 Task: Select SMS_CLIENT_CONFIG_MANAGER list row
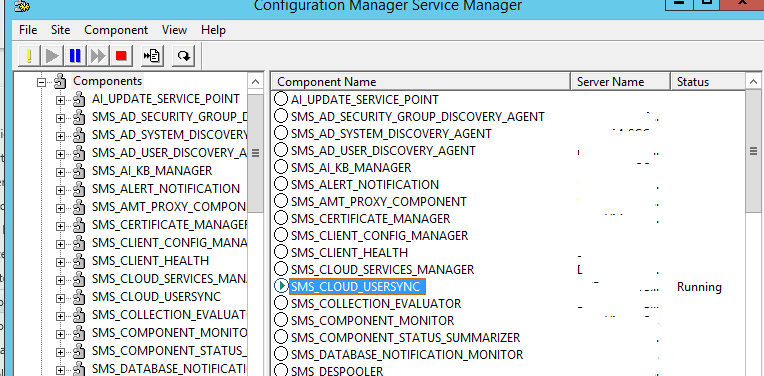point(379,236)
